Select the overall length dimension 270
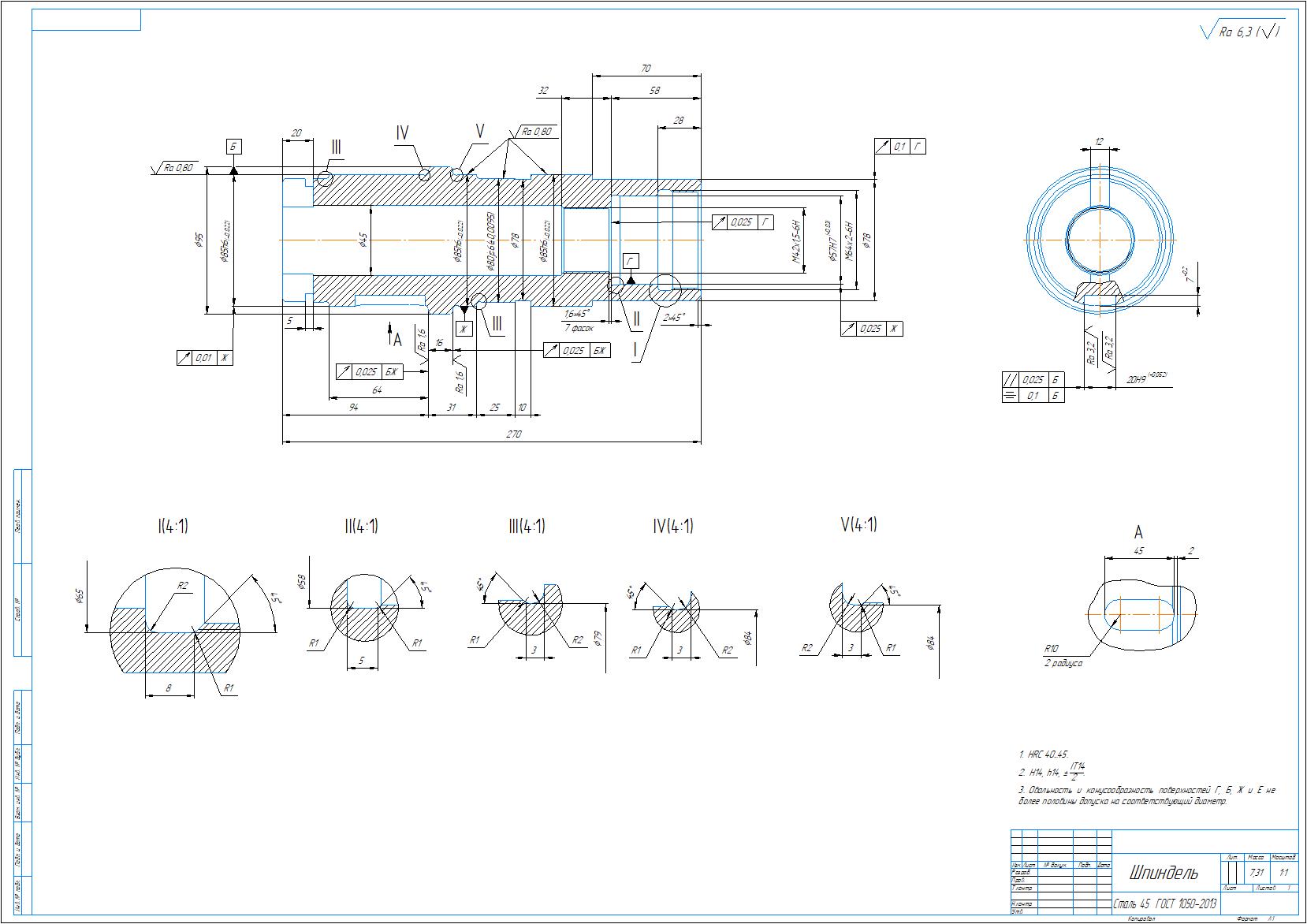Image resolution: width=1307 pixels, height=924 pixels. point(514,434)
